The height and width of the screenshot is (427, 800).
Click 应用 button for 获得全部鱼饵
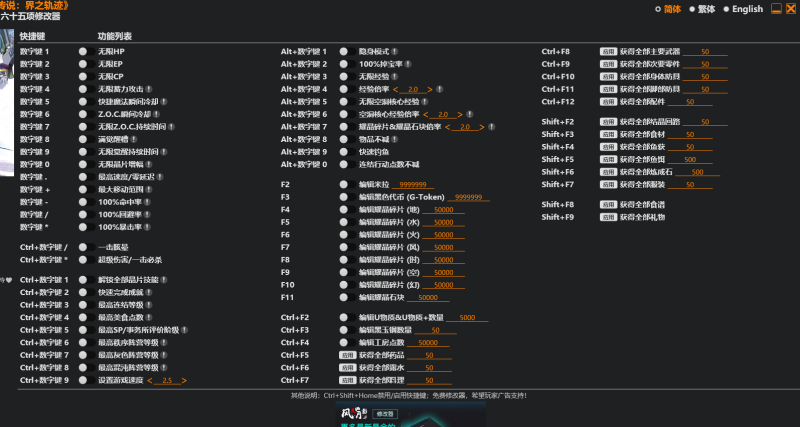pyautogui.click(x=608, y=159)
